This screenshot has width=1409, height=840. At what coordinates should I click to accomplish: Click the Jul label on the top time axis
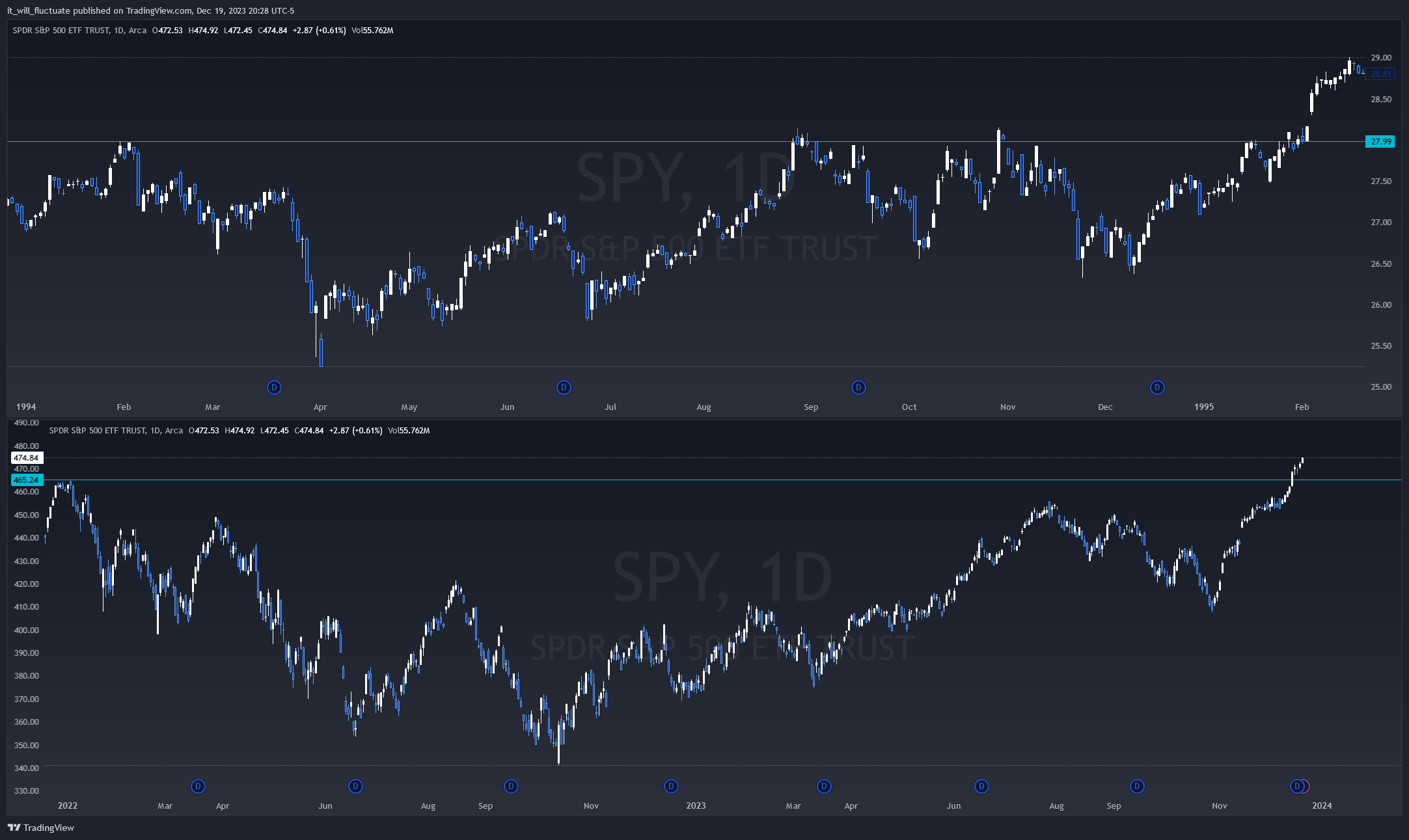coord(610,407)
